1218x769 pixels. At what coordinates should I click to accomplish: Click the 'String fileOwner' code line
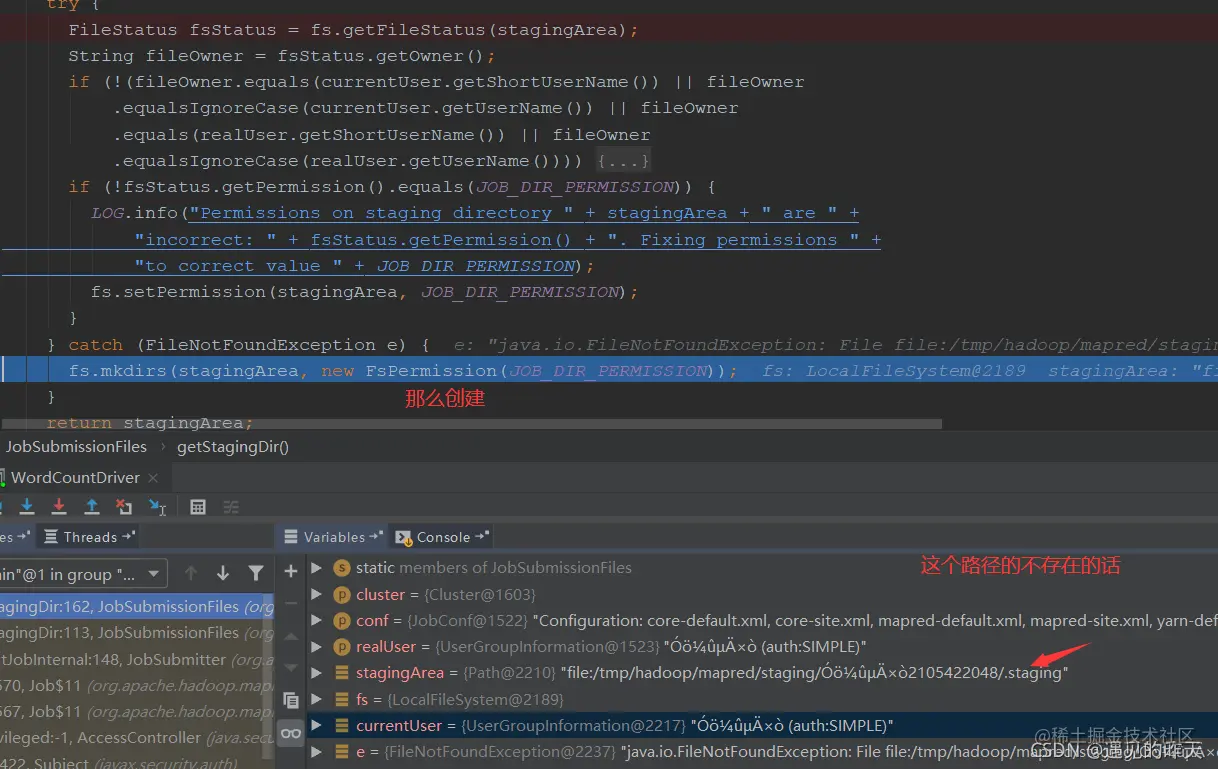click(x=282, y=56)
